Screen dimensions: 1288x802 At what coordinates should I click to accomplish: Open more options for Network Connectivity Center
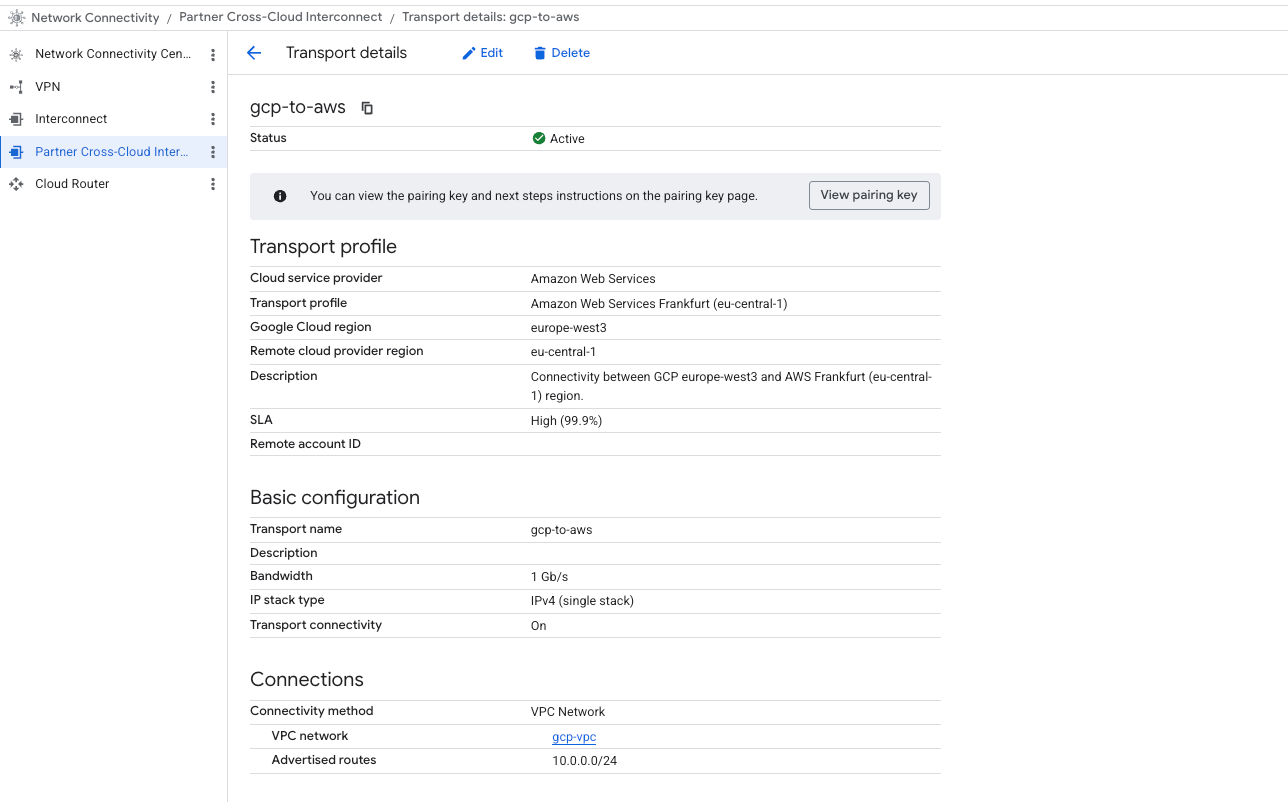(x=212, y=55)
